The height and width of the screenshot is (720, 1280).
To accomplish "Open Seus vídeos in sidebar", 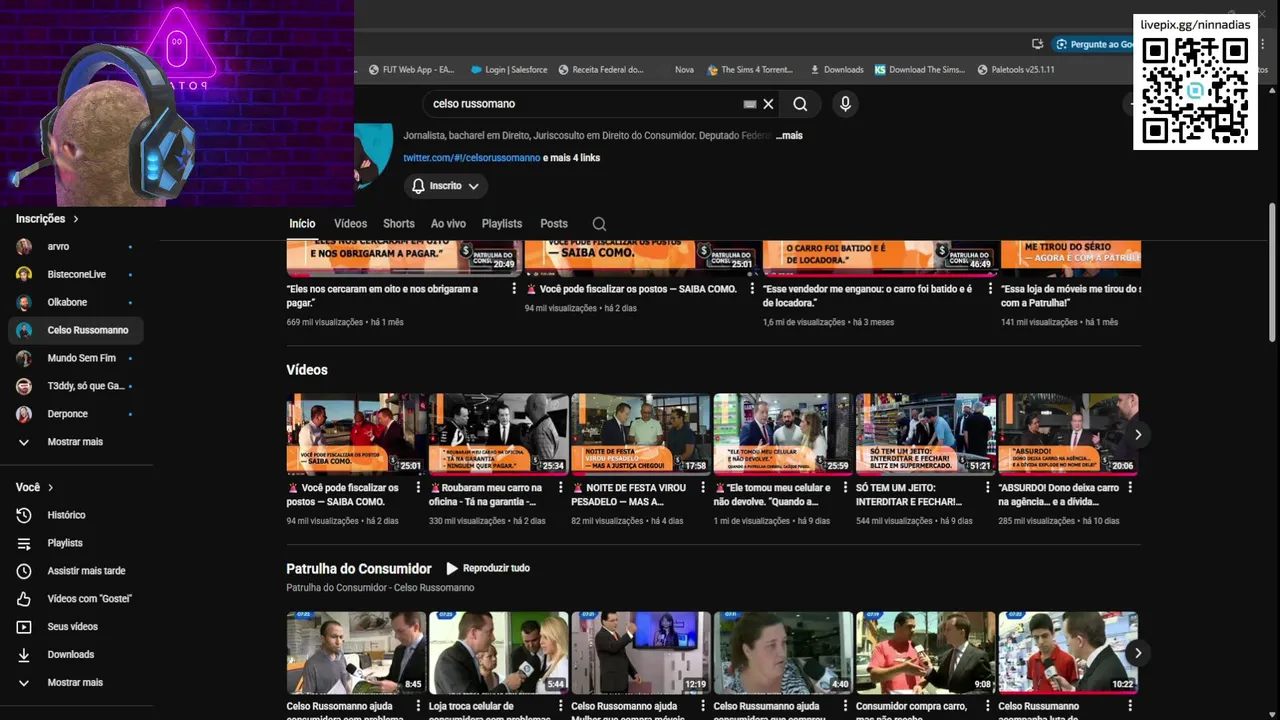I will coord(72,627).
